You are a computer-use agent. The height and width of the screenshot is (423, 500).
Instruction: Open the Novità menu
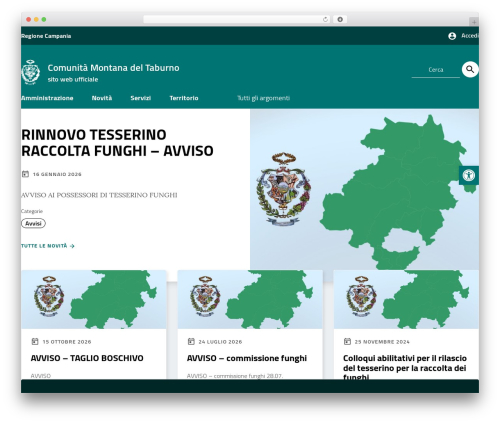tap(102, 98)
